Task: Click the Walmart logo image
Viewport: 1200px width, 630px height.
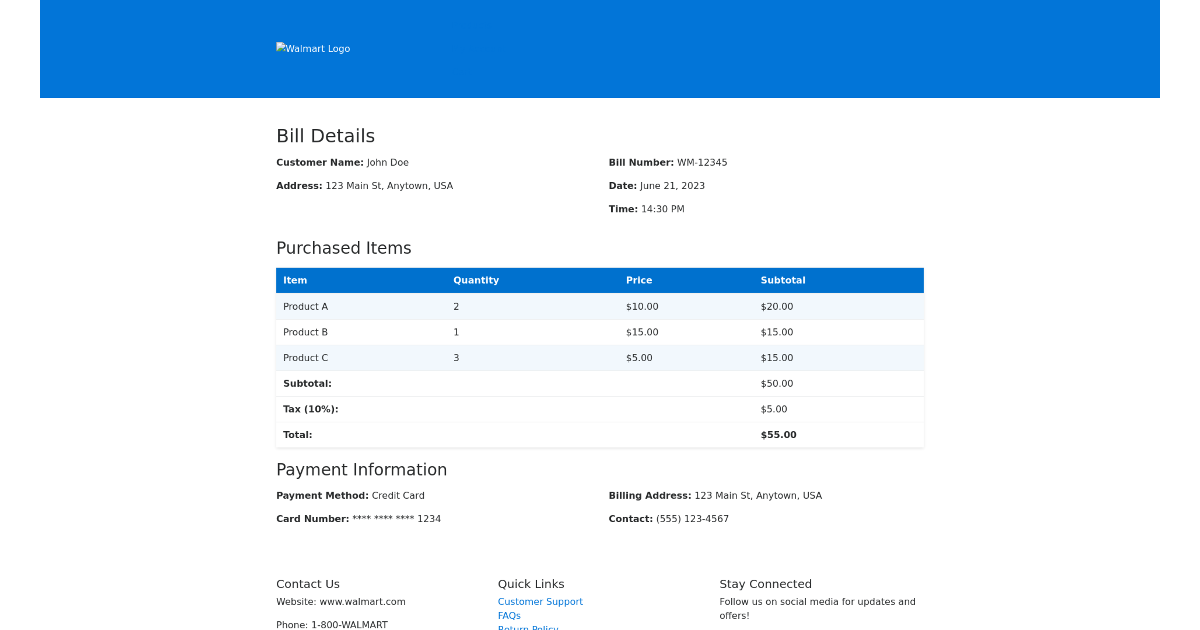Action: (313, 48)
